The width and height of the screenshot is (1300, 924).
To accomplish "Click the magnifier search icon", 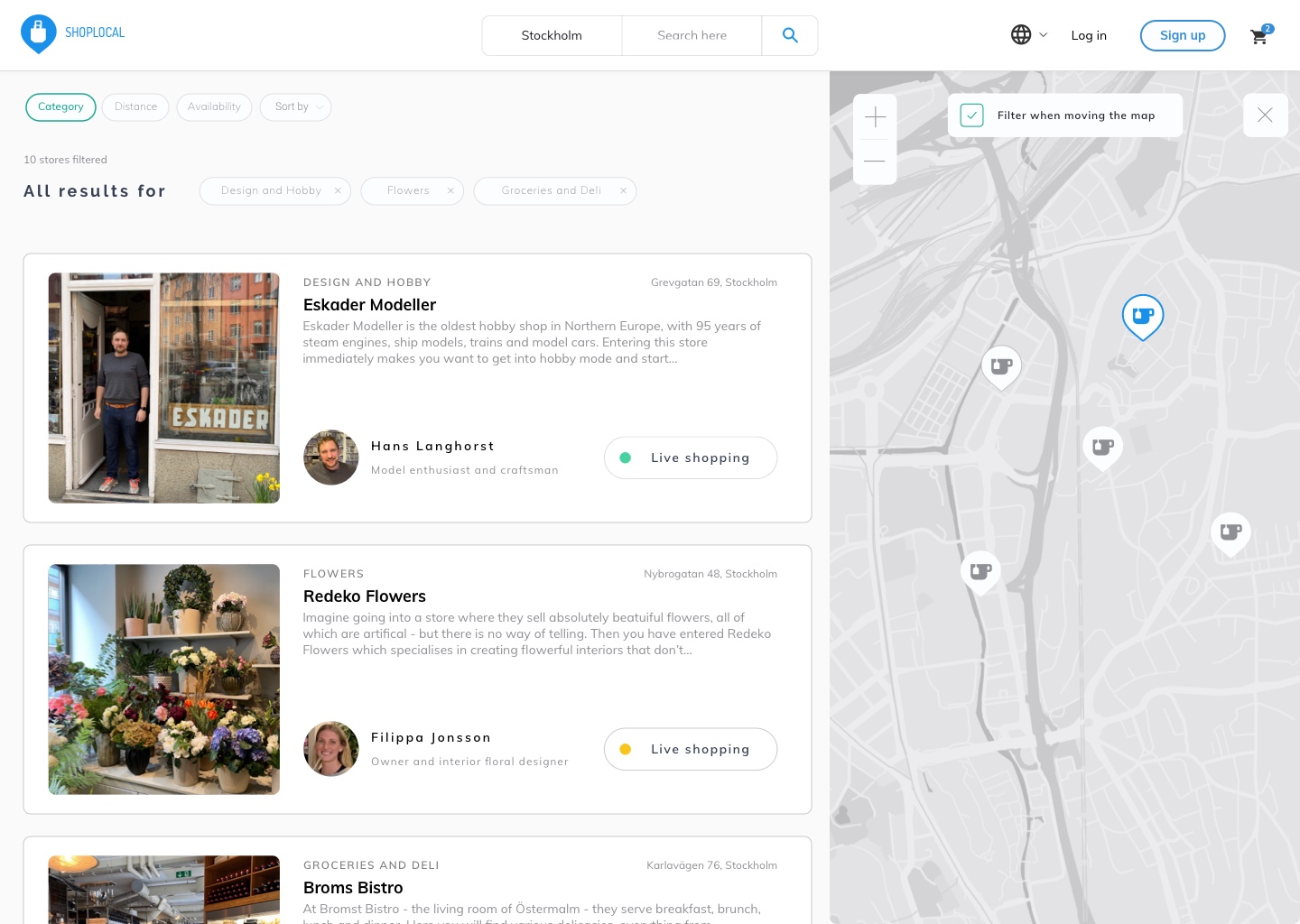I will pos(790,35).
